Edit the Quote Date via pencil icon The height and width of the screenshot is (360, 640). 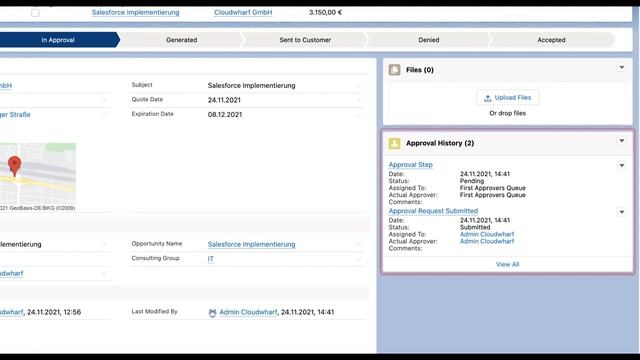tap(359, 100)
